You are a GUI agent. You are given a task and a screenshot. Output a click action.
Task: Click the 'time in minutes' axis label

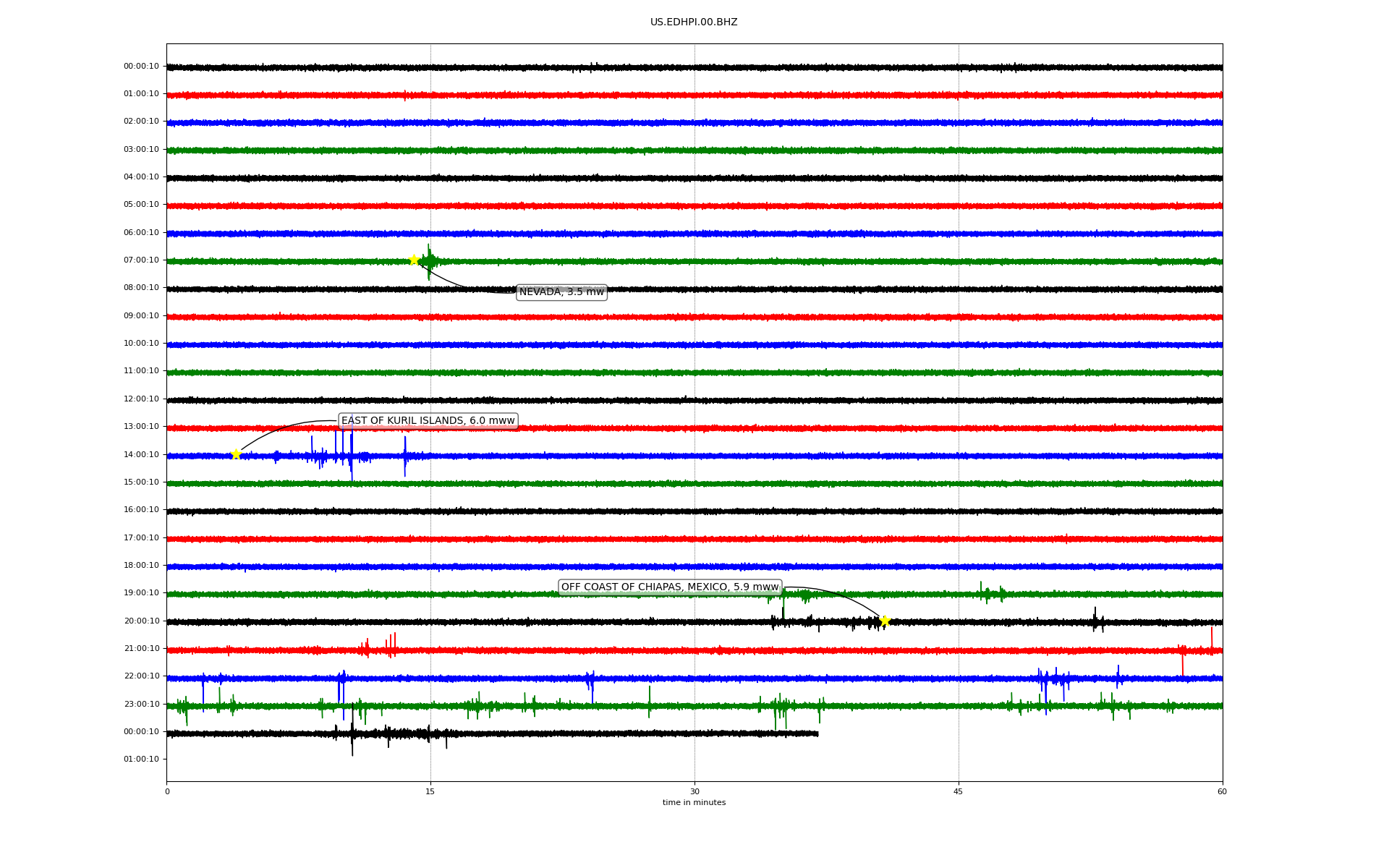click(694, 803)
